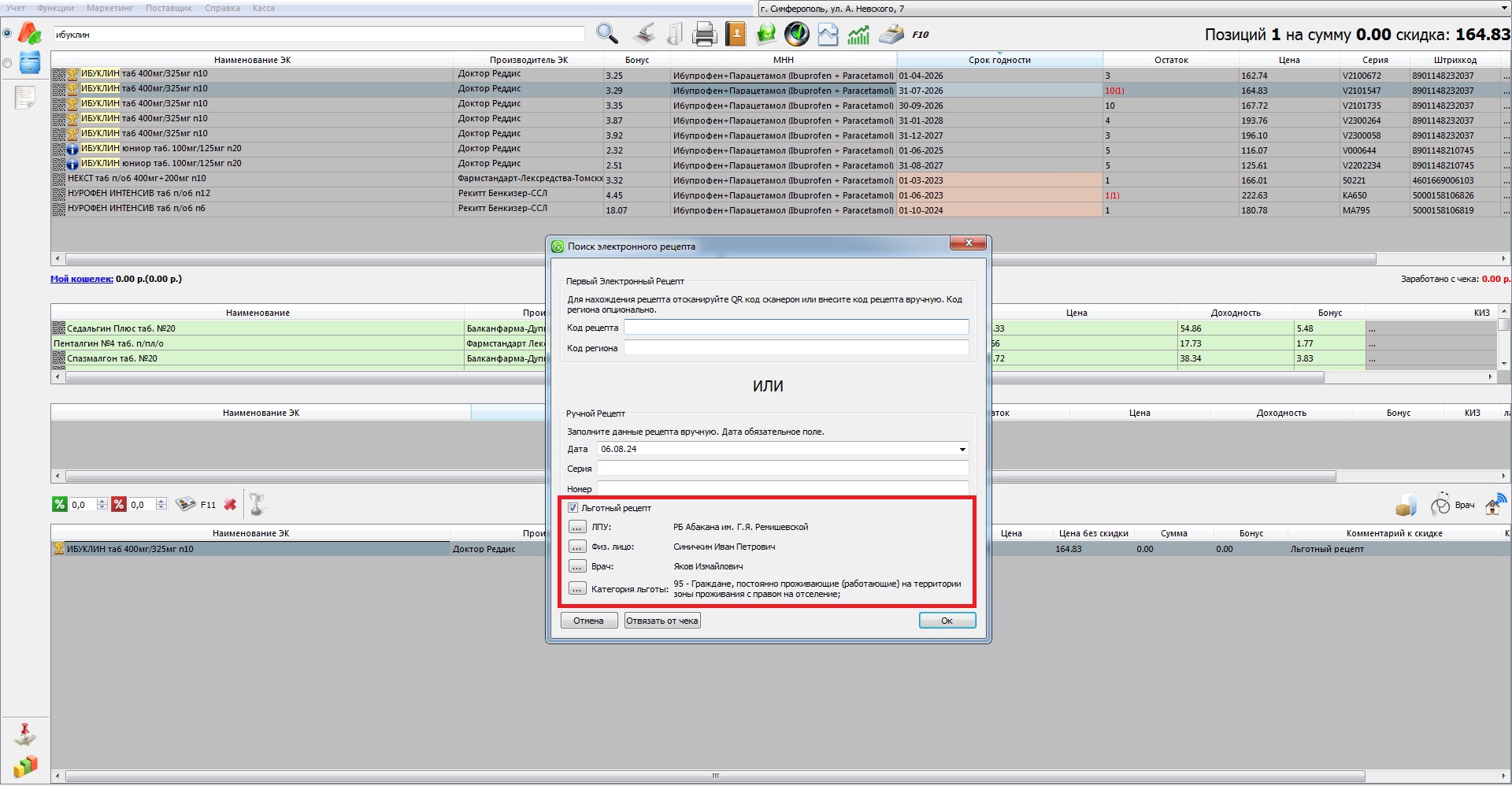Expand the pharmacy address dropdown at top
This screenshot has height=786, width=1512.
(x=1504, y=9)
